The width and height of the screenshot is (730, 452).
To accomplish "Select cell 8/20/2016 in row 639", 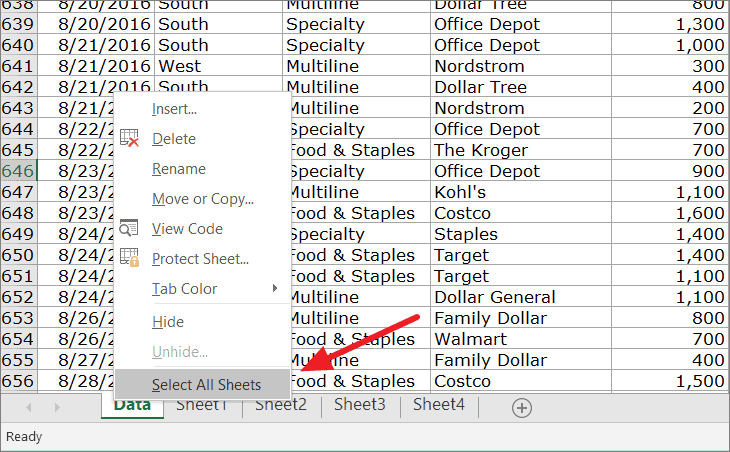I will click(x=95, y=24).
